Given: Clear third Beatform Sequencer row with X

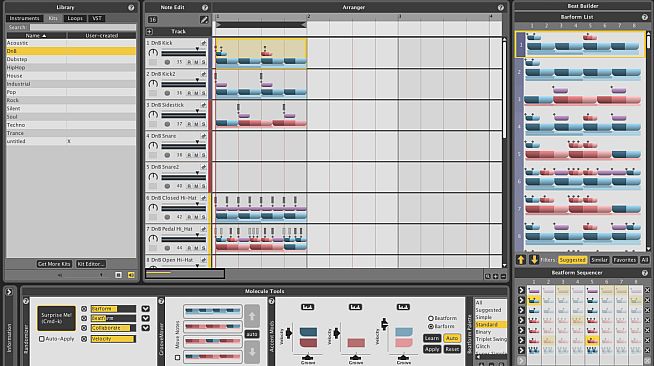Looking at the screenshot, I should pyautogui.click(x=647, y=310).
